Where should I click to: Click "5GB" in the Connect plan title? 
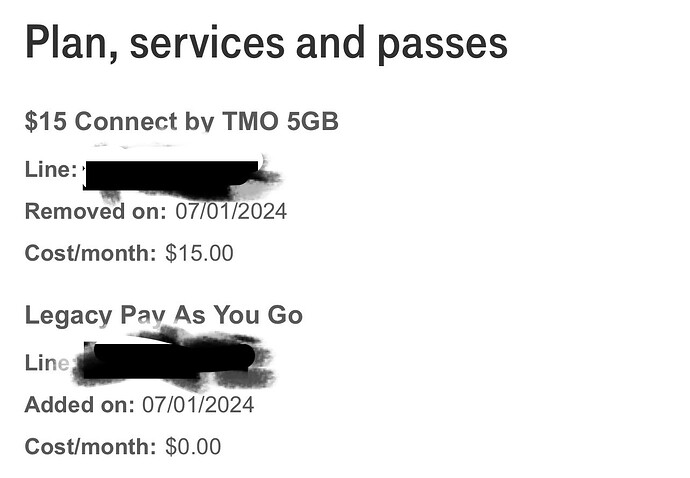click(312, 121)
